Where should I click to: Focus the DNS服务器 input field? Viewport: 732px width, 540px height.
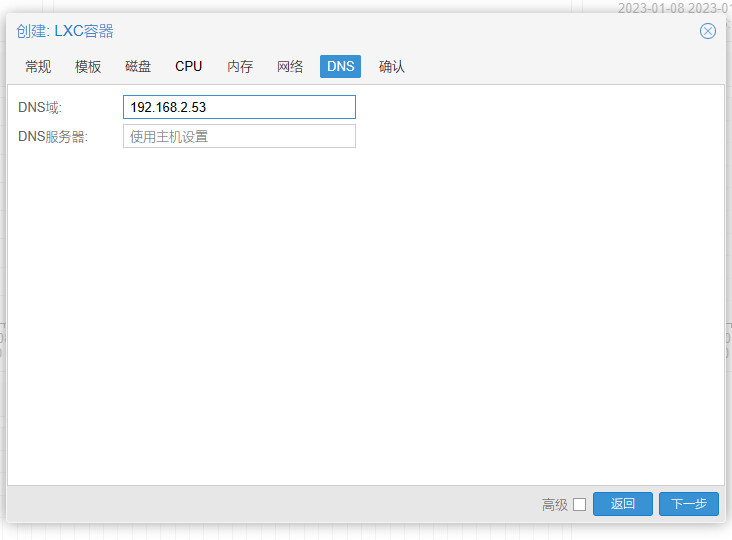click(239, 136)
